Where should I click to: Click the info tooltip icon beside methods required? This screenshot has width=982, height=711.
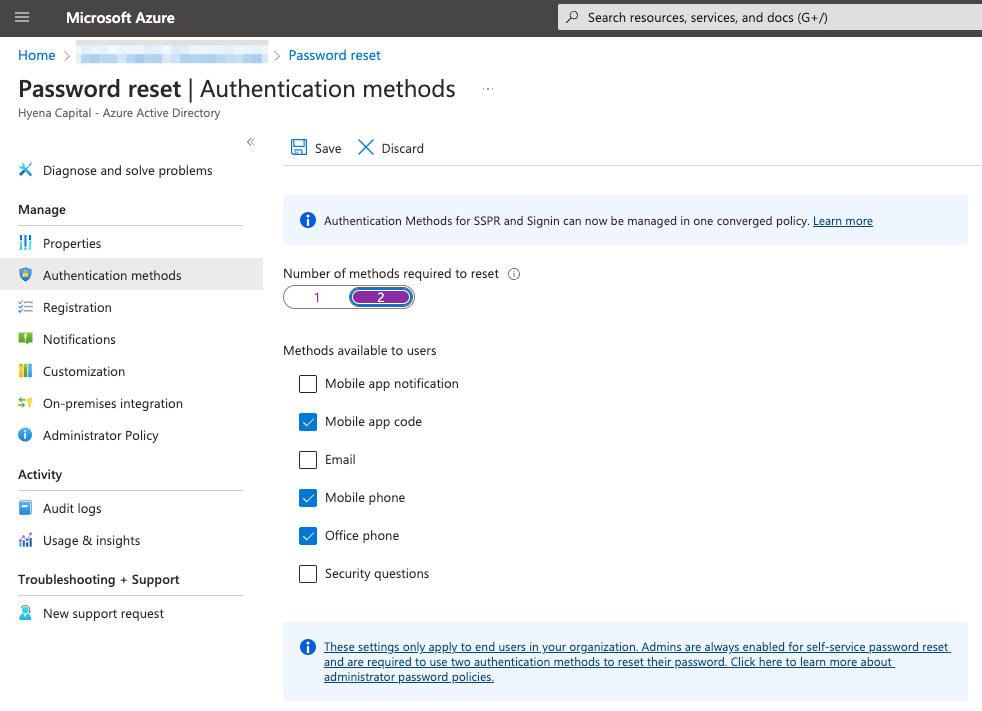514,274
